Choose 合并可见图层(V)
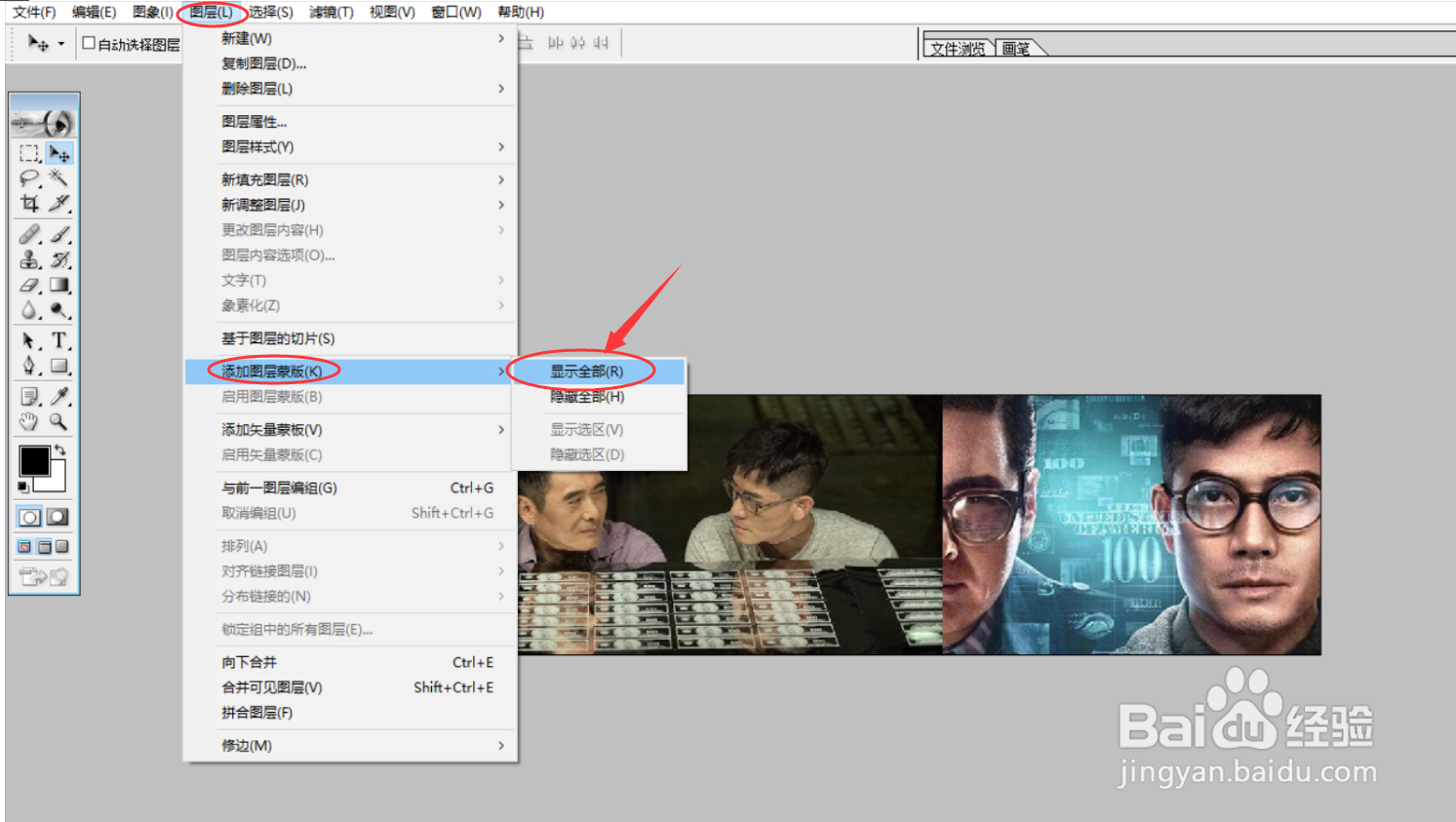This screenshot has width=1456, height=822. 351,687
